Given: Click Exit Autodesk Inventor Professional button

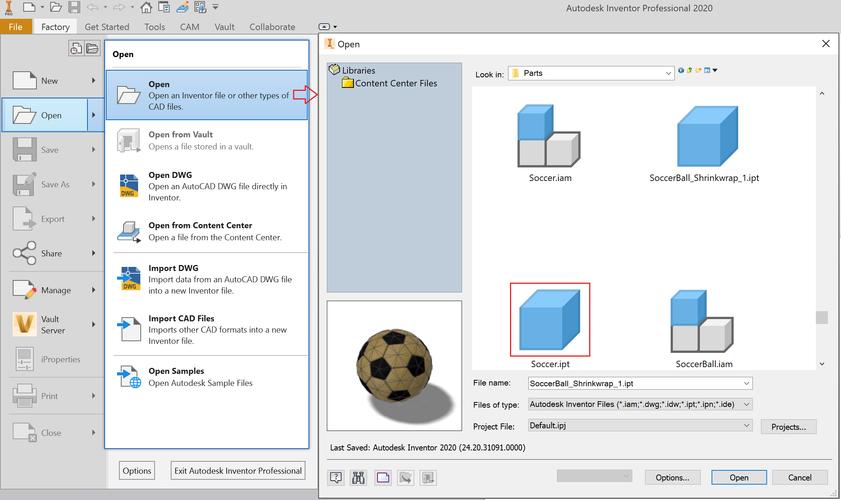Looking at the screenshot, I should click(x=237, y=470).
